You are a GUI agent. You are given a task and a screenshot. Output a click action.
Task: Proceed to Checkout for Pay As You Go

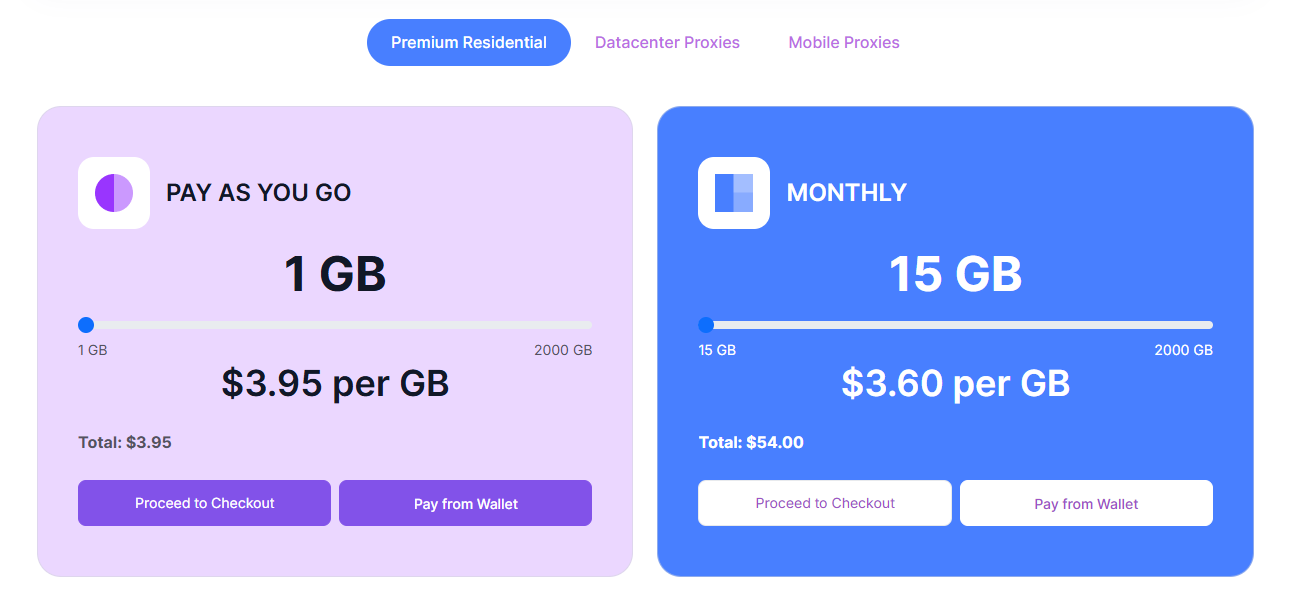coord(204,503)
